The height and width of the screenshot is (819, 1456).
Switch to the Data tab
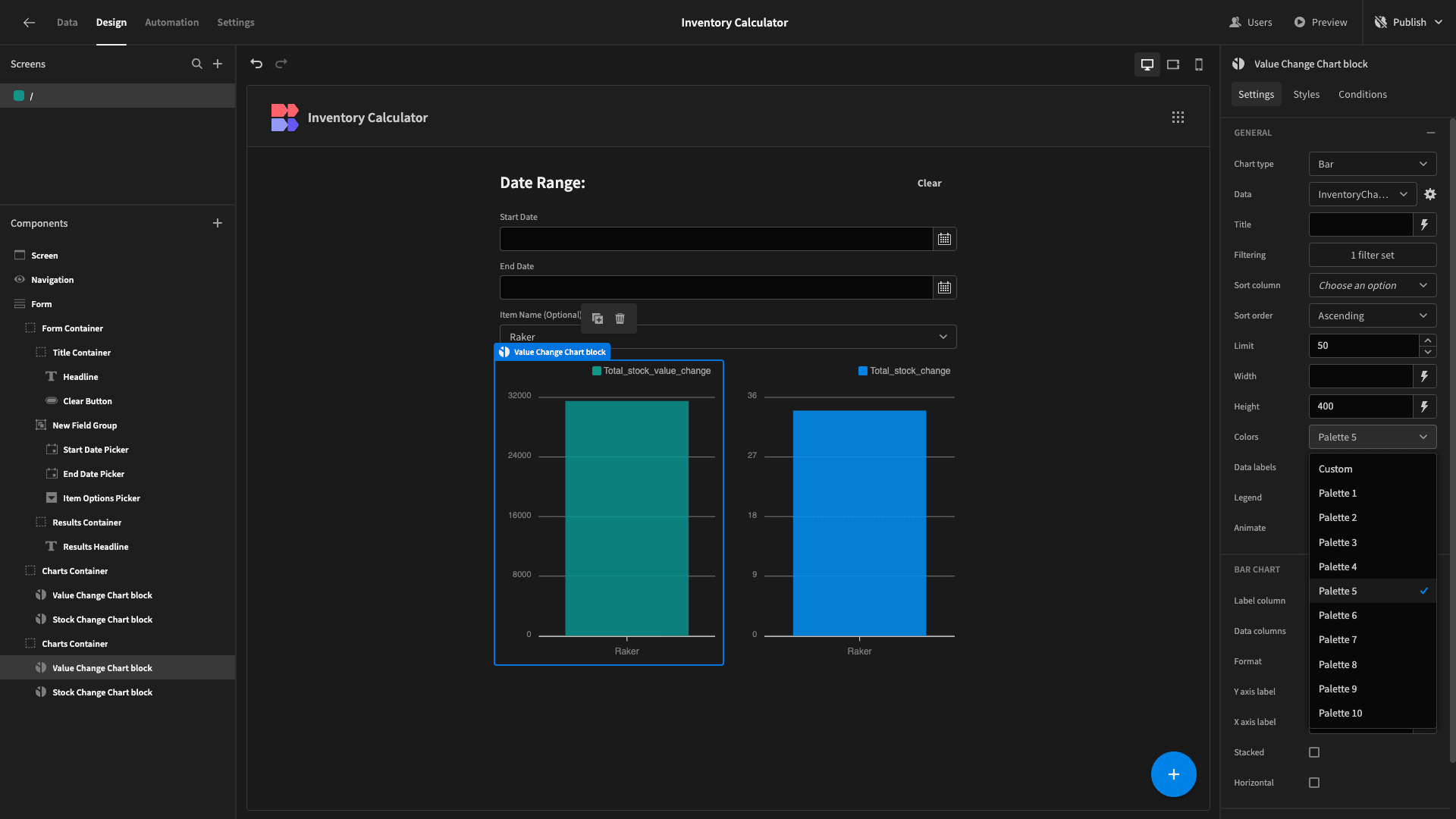67,23
